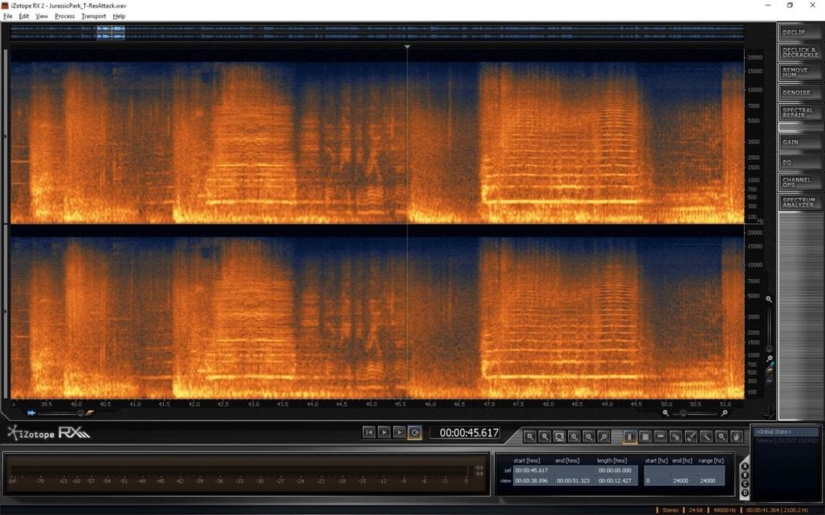Select the brush selection tool
The width and height of the screenshot is (825, 515).
[691, 437]
